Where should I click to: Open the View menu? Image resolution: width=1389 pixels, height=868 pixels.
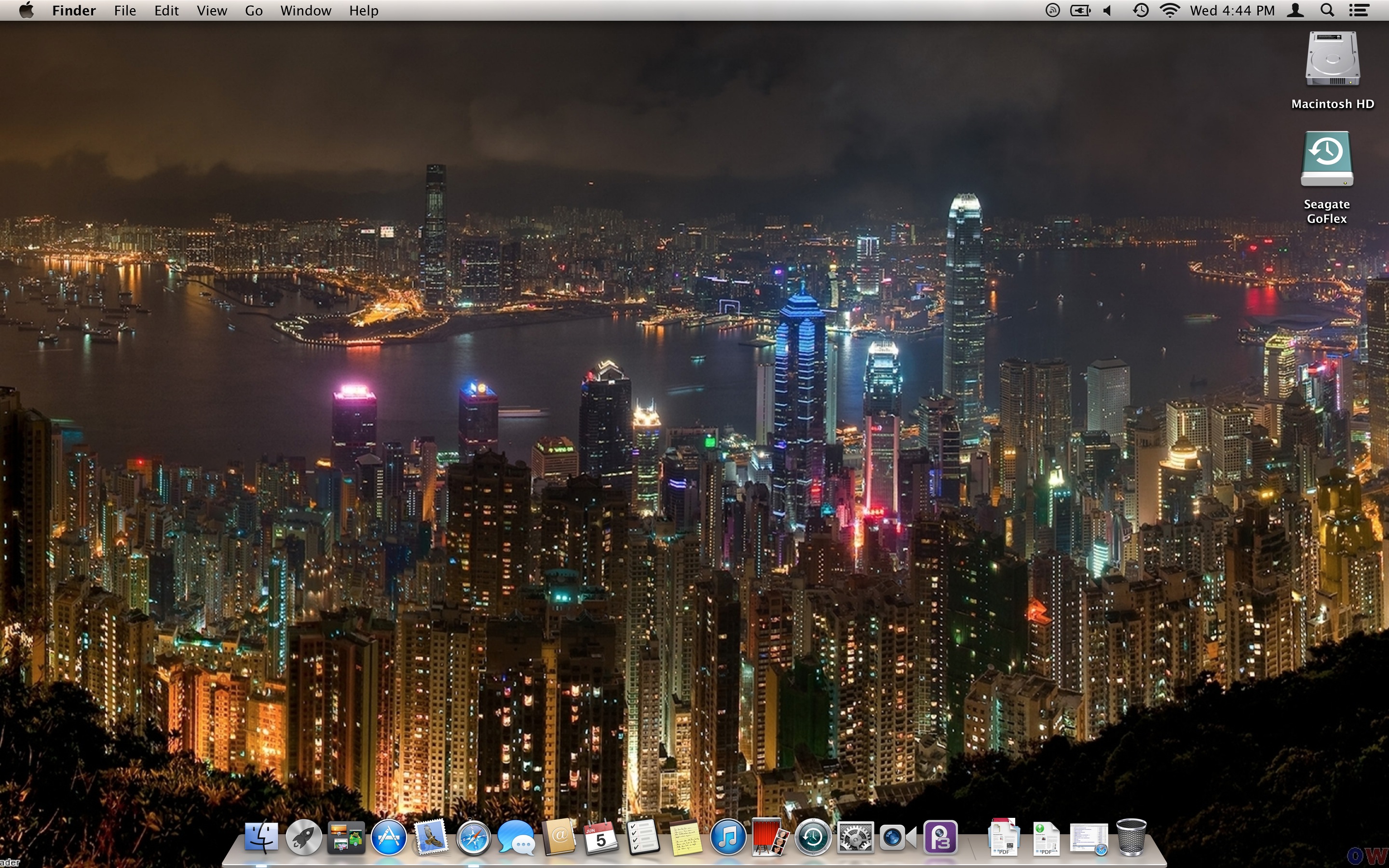(212, 10)
